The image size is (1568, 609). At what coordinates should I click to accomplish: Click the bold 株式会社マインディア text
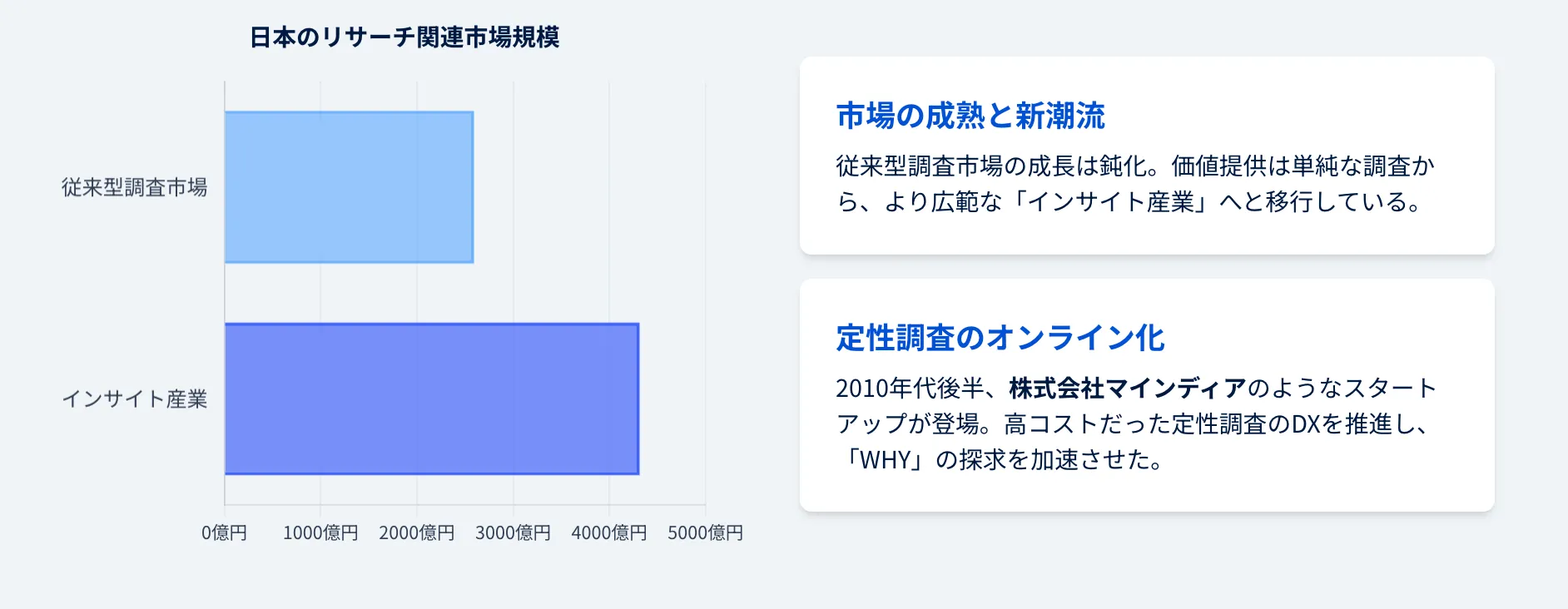[x=1127, y=388]
